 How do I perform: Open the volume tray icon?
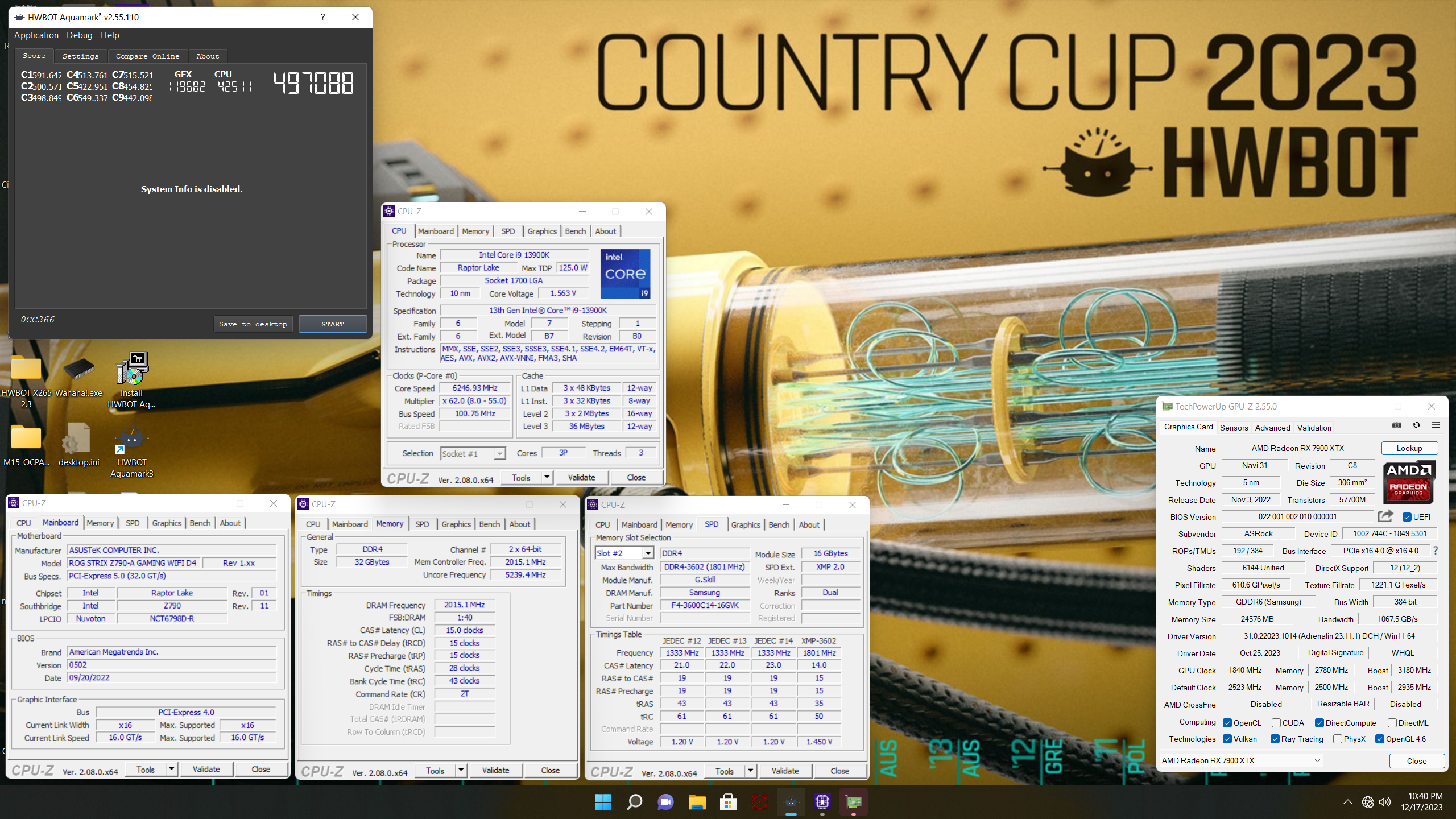tap(1385, 802)
